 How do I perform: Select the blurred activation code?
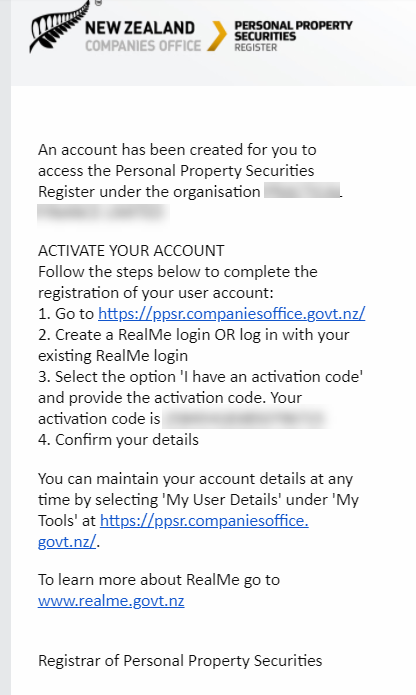tap(245, 418)
